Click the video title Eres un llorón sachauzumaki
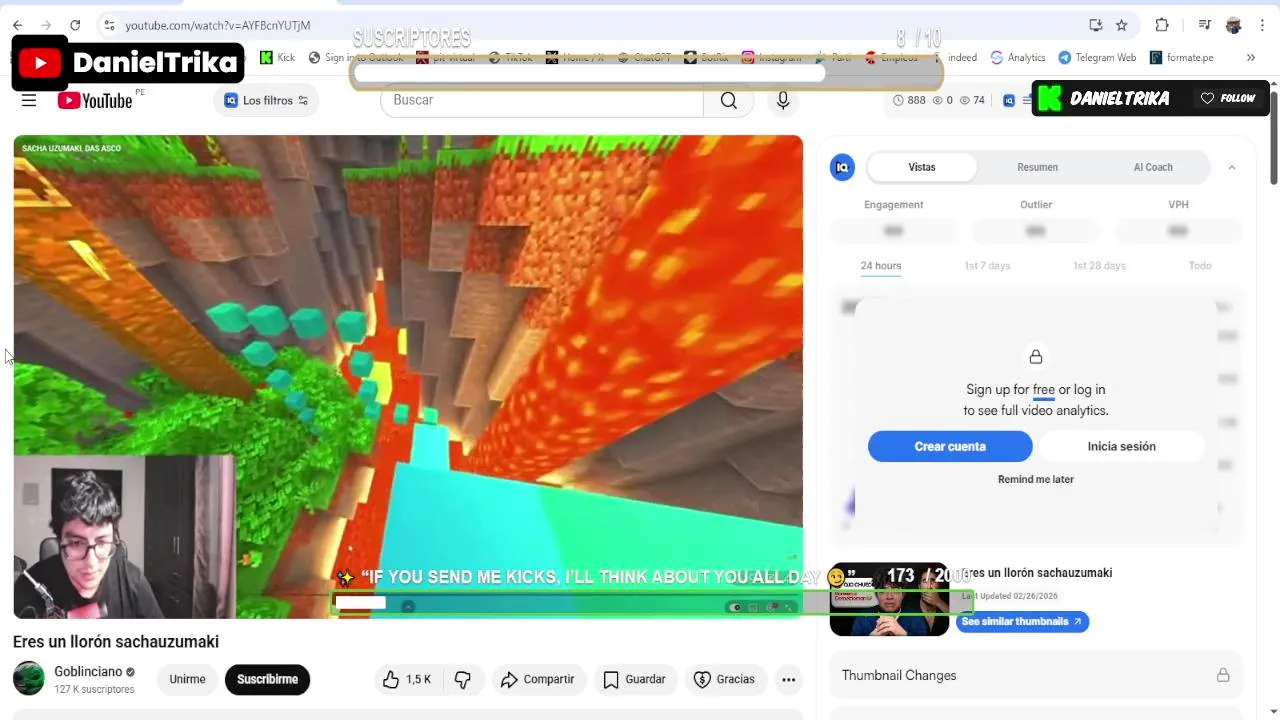1280x720 pixels. (116, 641)
